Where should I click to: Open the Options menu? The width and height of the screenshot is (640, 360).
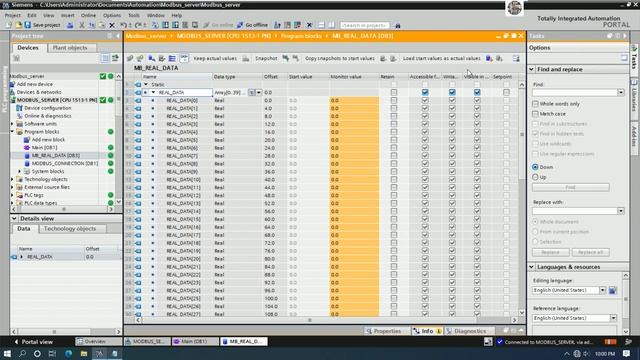coord(112,15)
